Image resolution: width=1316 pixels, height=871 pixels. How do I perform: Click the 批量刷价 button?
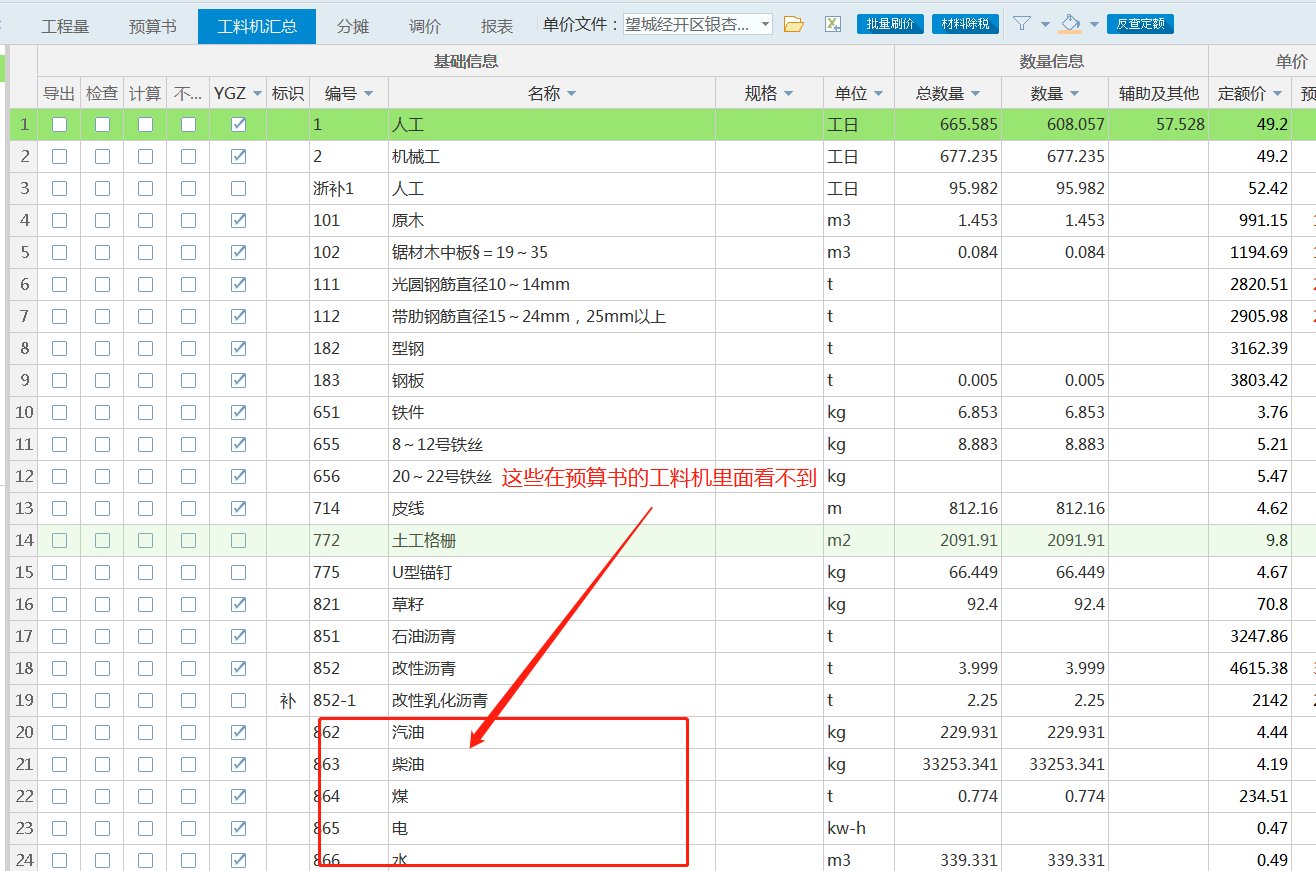click(890, 24)
